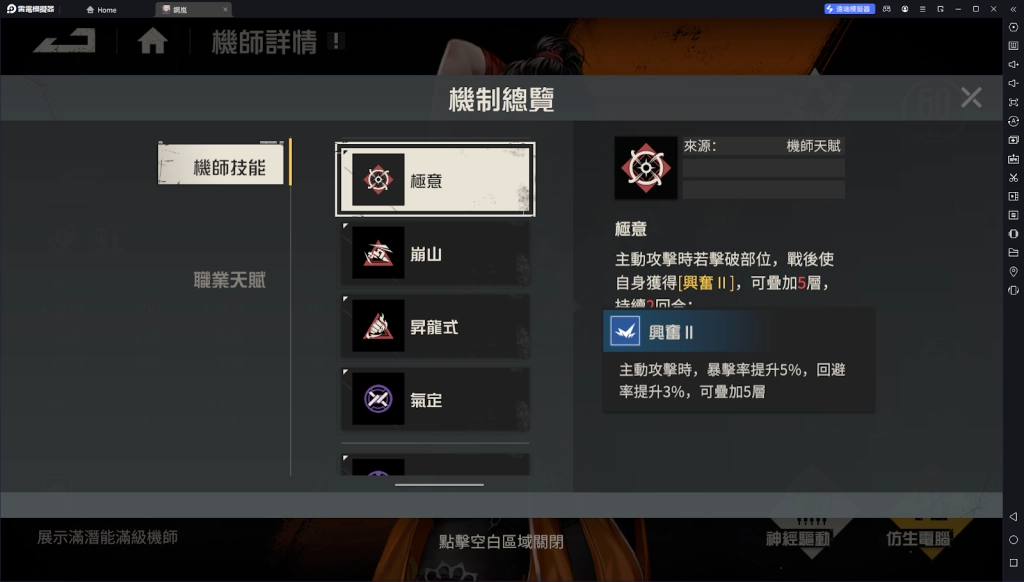Click the 點擊空白區域關閉 text
This screenshot has height=582, width=1024.
[x=501, y=542]
